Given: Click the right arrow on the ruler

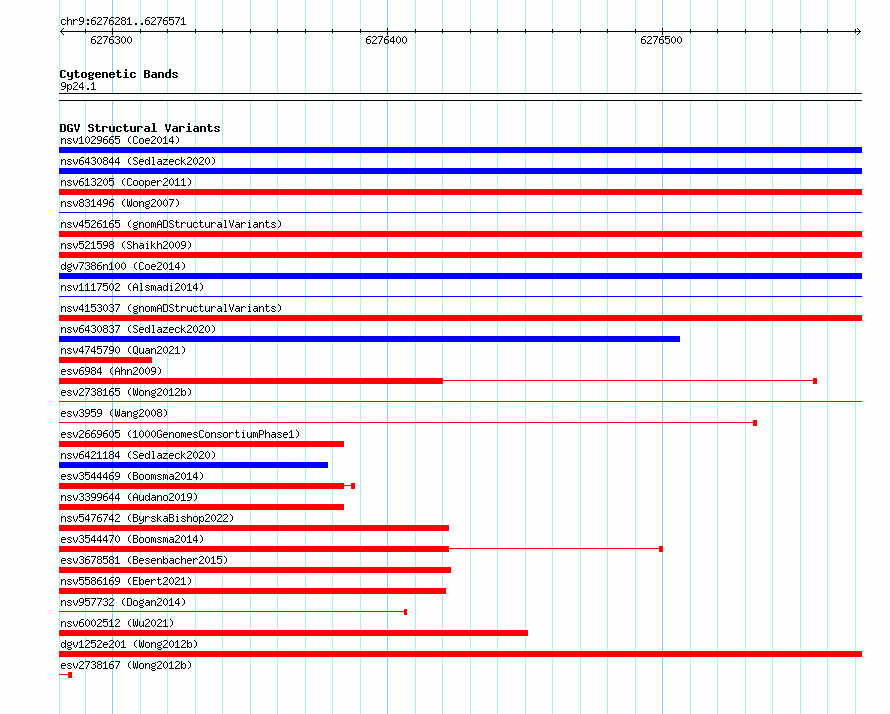Looking at the screenshot, I should click(858, 31).
